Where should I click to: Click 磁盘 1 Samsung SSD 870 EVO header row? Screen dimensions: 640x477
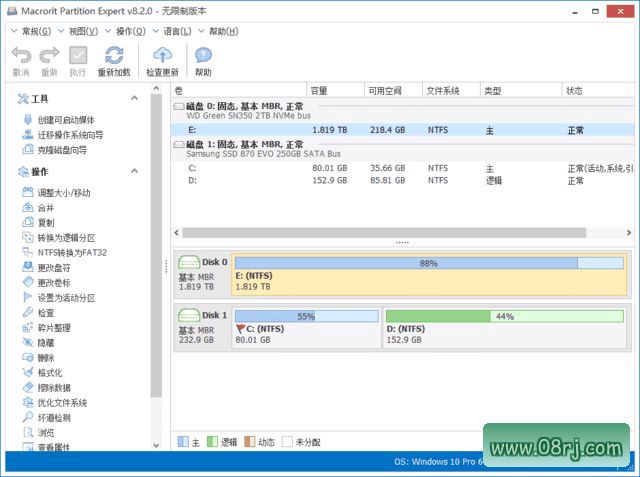[402, 149]
